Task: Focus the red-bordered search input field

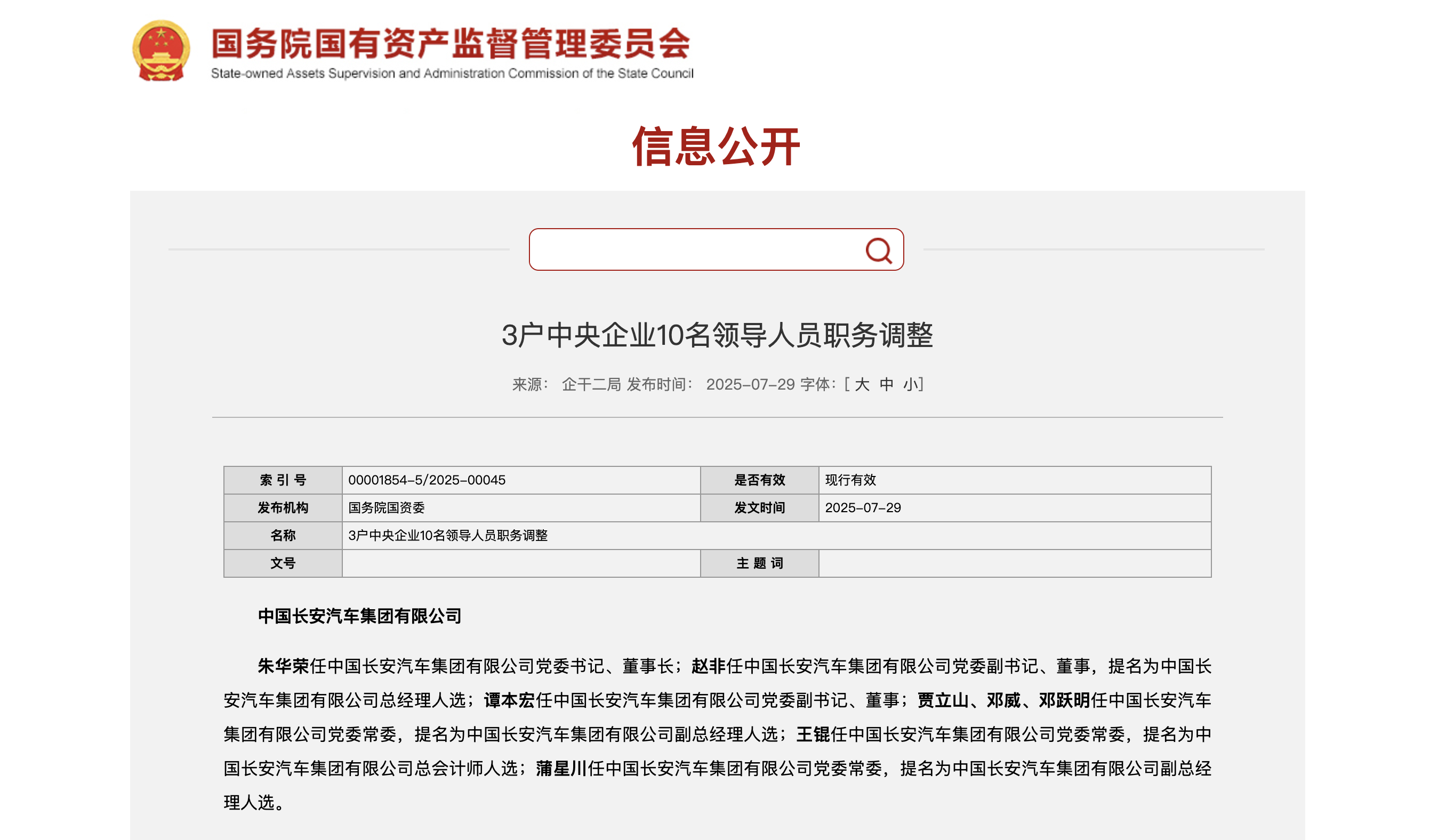Action: (716, 249)
